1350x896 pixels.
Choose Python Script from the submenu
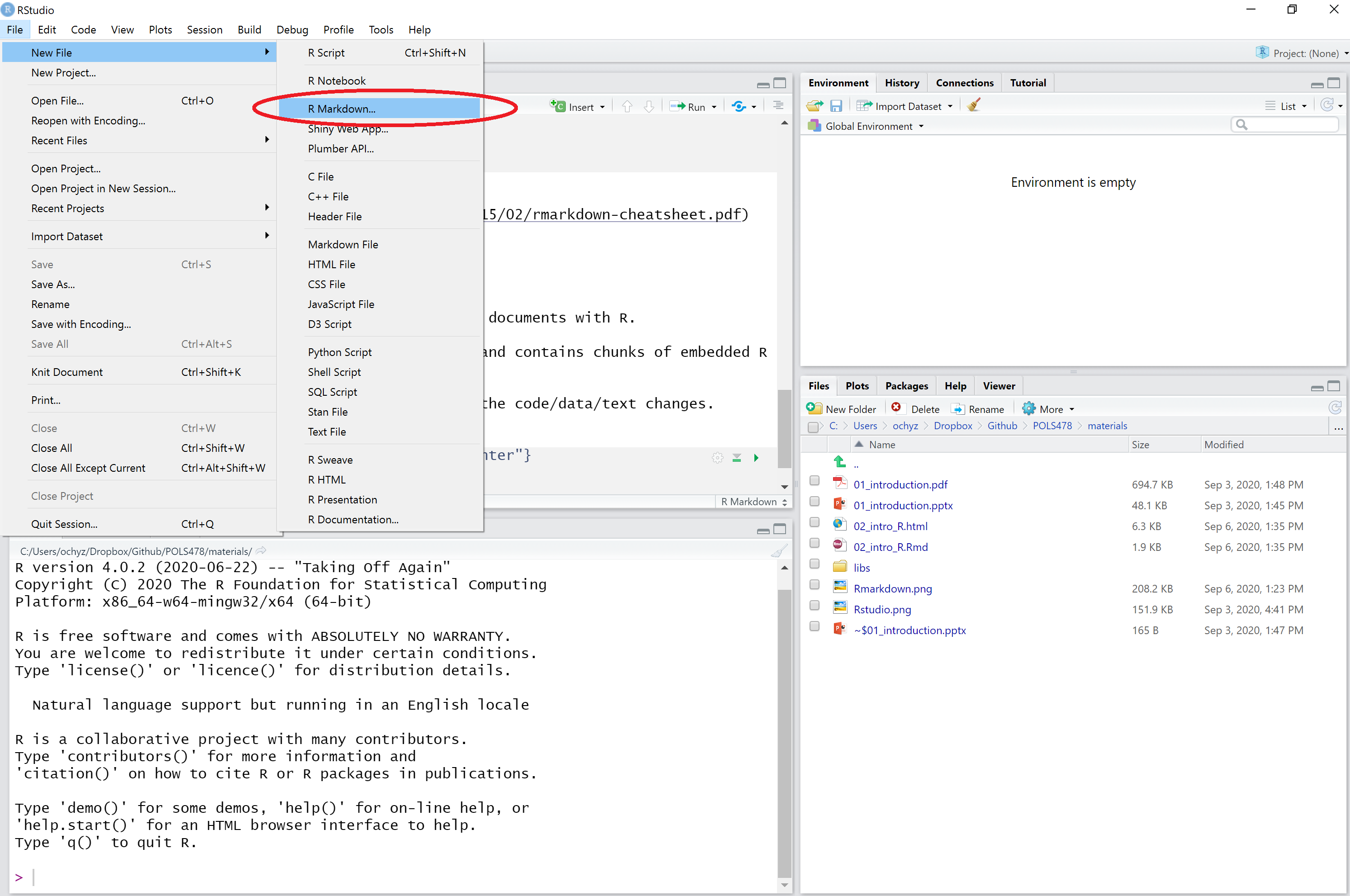click(x=379, y=352)
